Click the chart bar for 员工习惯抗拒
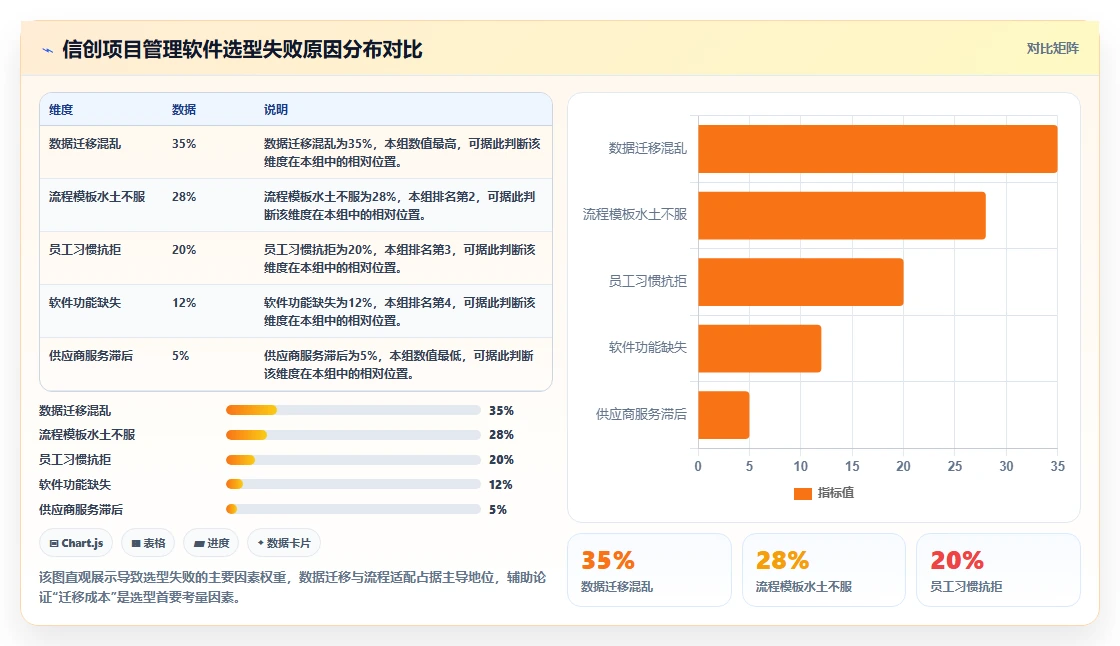The image size is (1120, 646). click(x=801, y=282)
